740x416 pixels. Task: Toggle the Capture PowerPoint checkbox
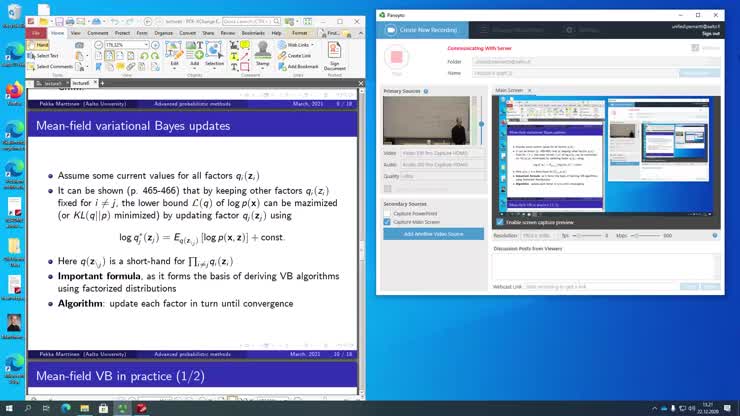pos(387,213)
